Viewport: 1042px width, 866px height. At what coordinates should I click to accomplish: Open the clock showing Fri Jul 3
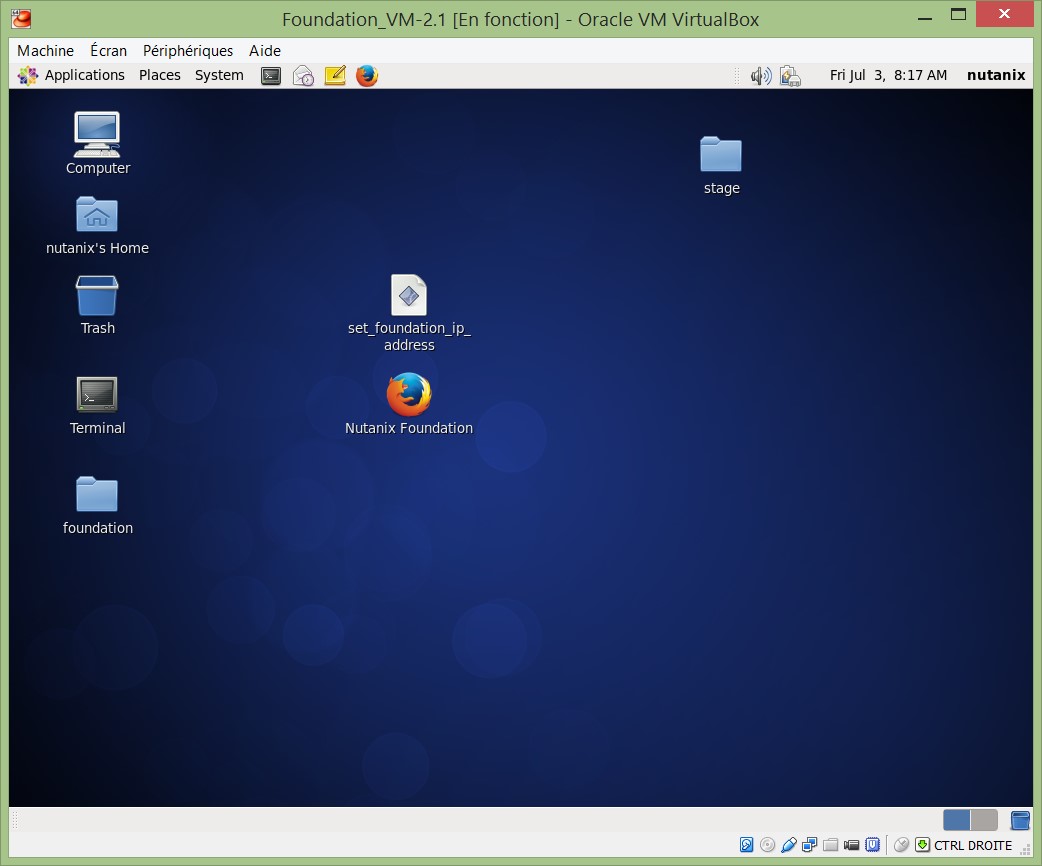click(x=888, y=75)
